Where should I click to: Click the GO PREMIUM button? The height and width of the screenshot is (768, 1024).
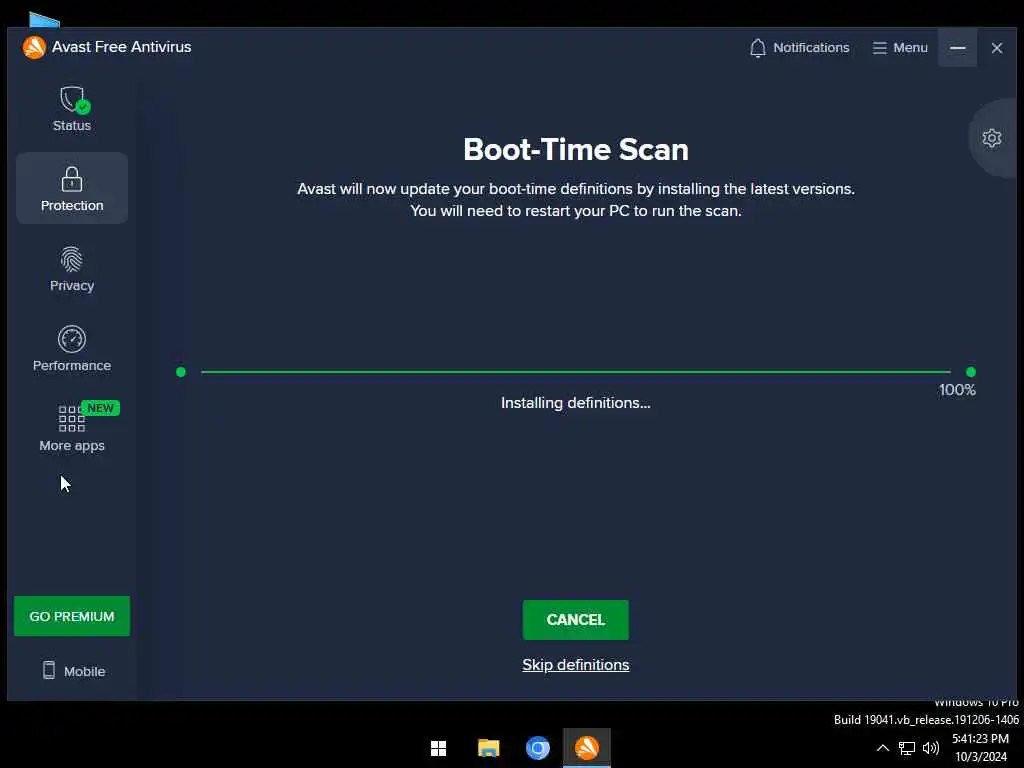pos(72,616)
